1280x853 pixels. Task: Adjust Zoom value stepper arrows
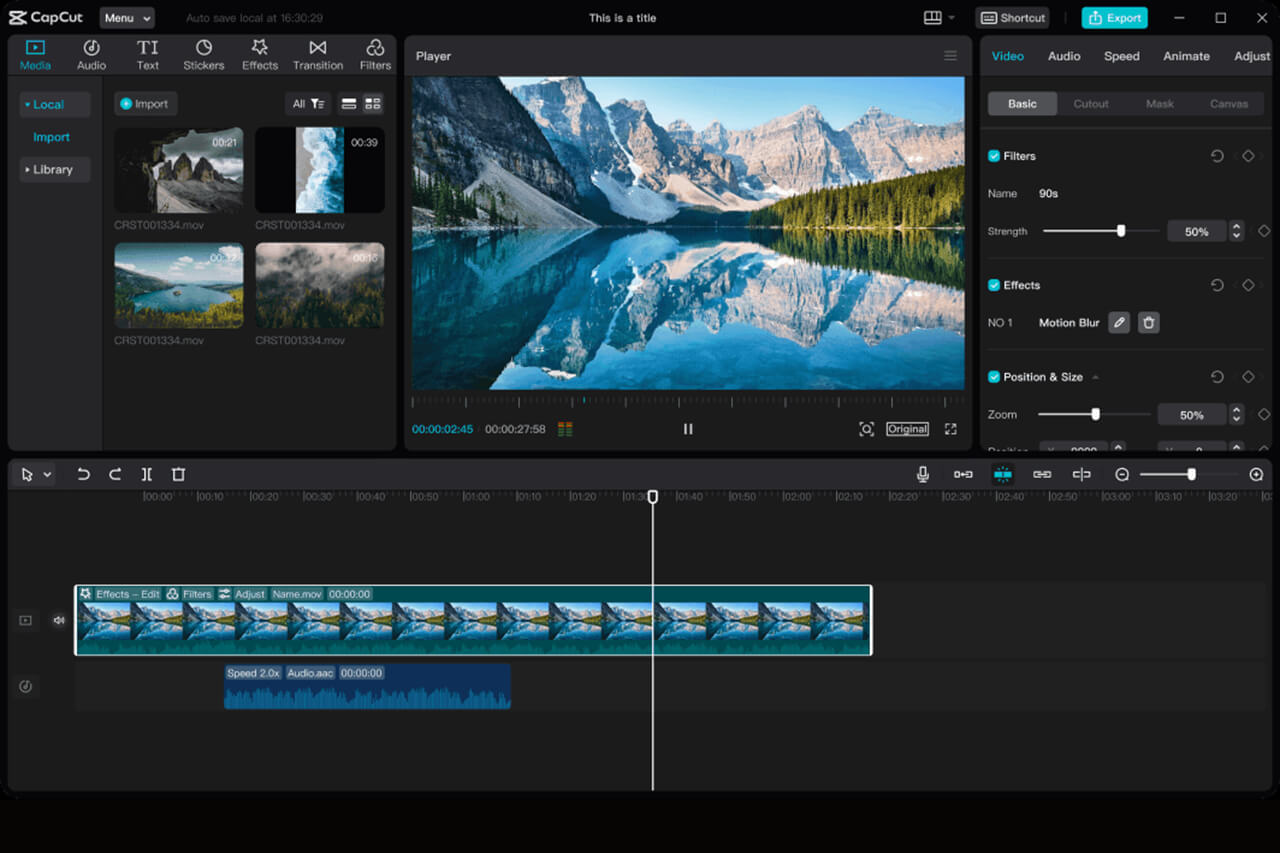coord(1237,414)
